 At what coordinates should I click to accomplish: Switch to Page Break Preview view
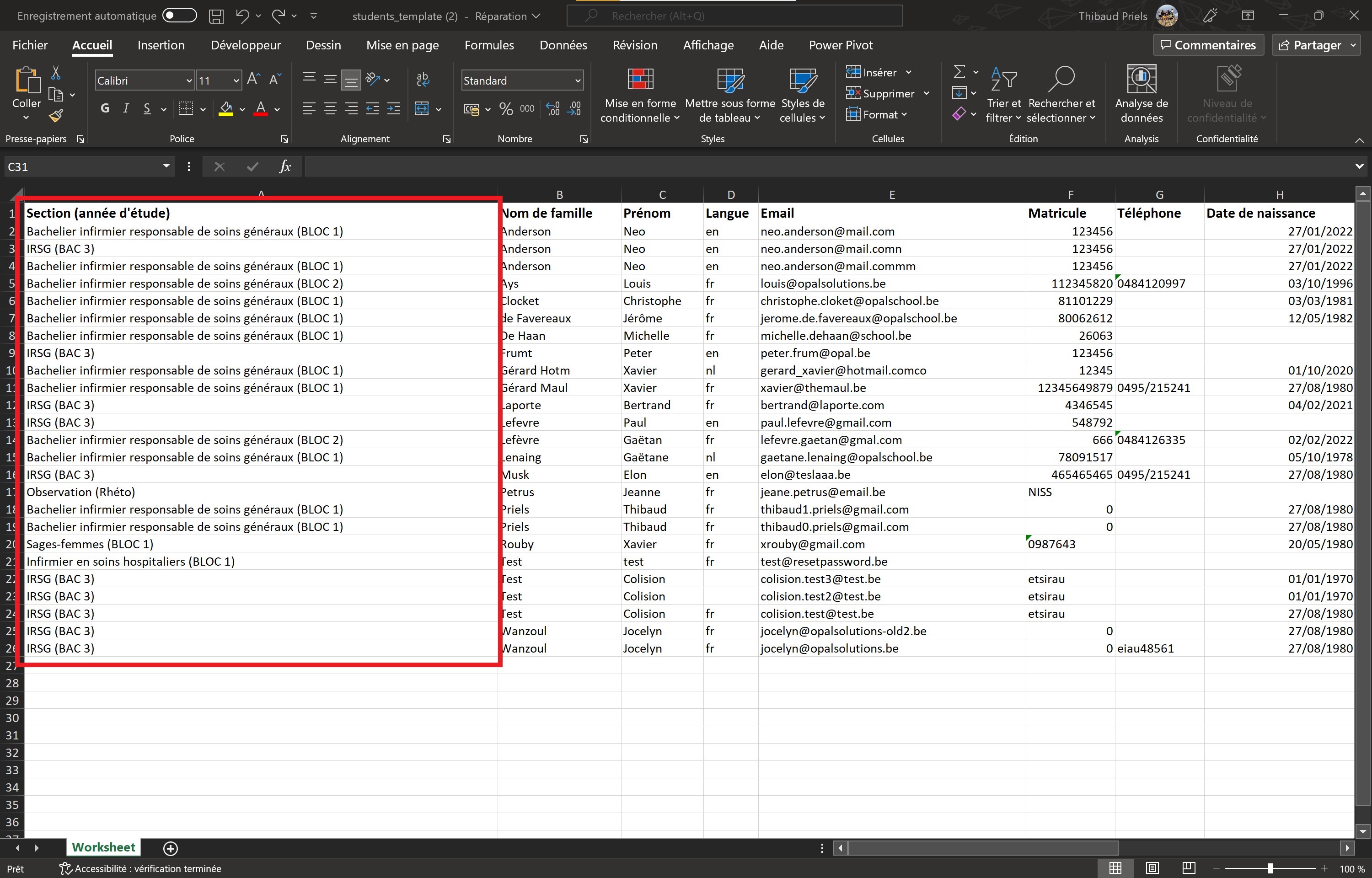pos(1189,868)
